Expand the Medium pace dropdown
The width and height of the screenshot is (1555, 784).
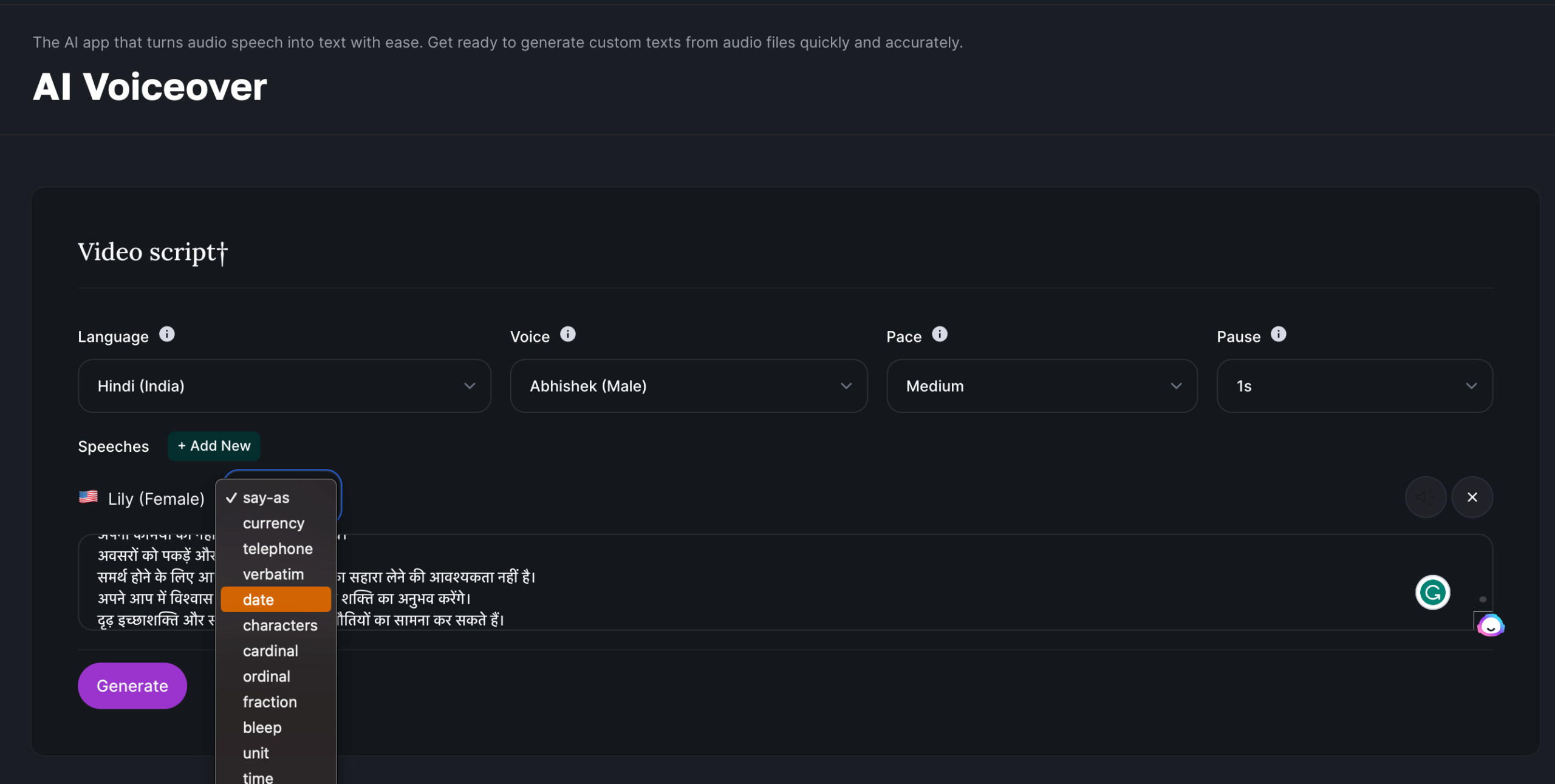point(1042,386)
